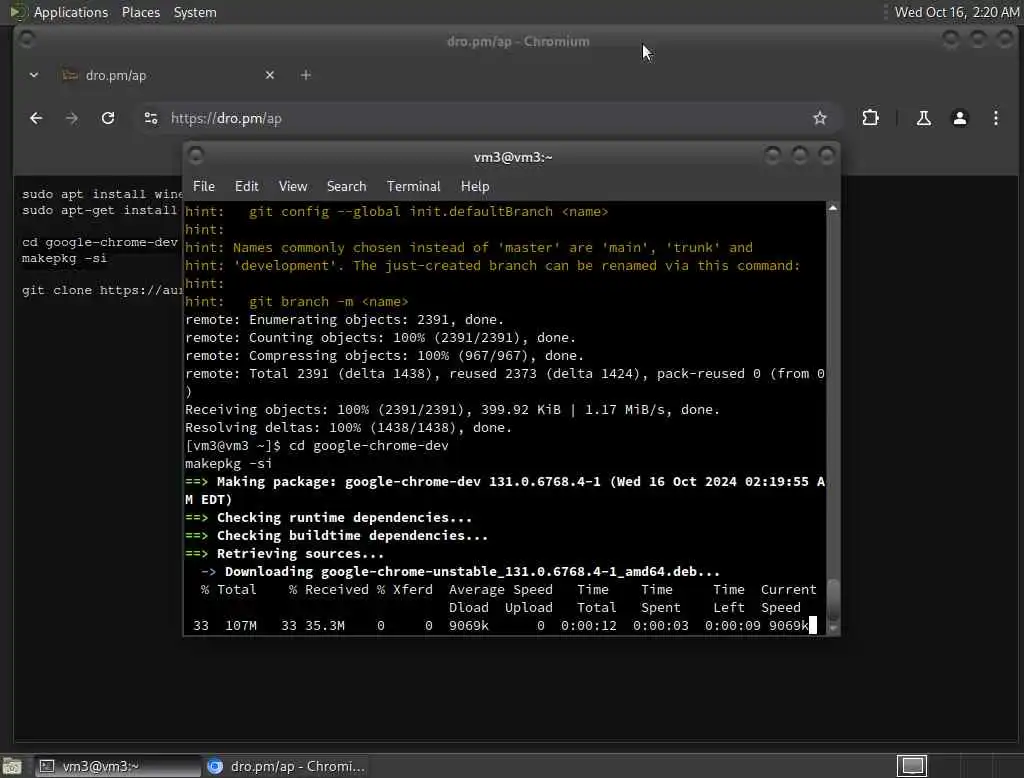Click 'Resolving deltas: 100%' line in terminal

click(x=348, y=428)
